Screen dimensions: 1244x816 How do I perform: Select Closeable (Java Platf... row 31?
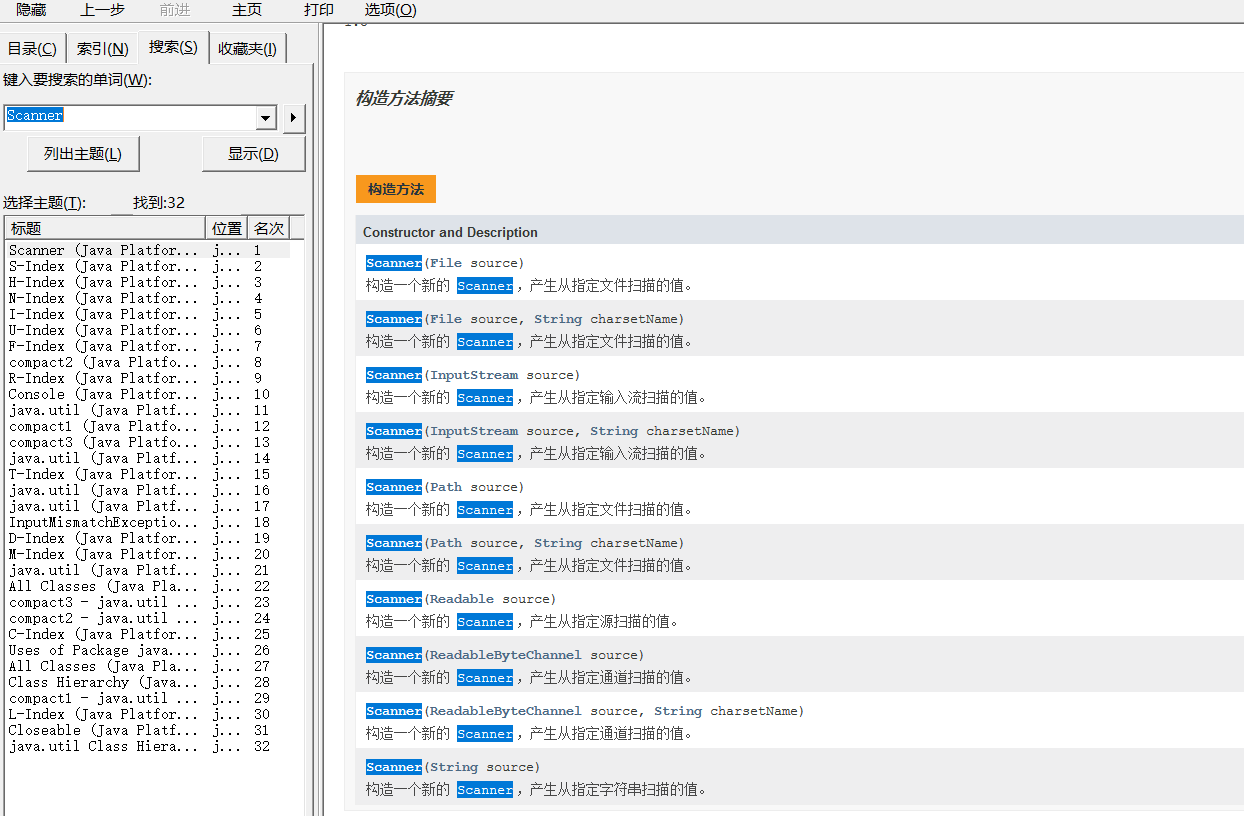[148, 730]
